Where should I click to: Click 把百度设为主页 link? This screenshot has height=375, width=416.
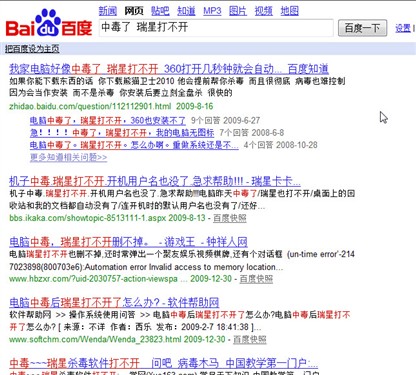click(x=32, y=49)
